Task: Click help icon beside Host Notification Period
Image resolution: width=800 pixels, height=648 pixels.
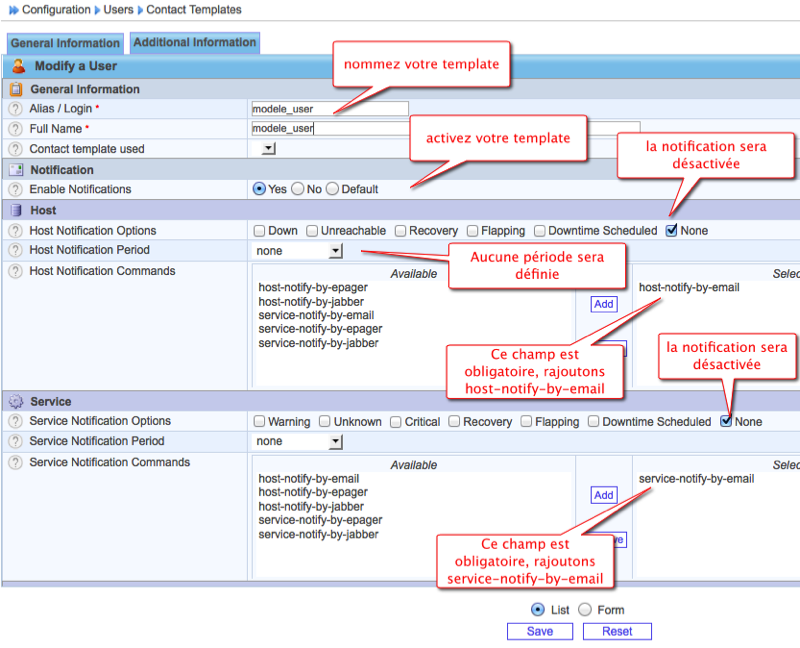Action: 15,251
